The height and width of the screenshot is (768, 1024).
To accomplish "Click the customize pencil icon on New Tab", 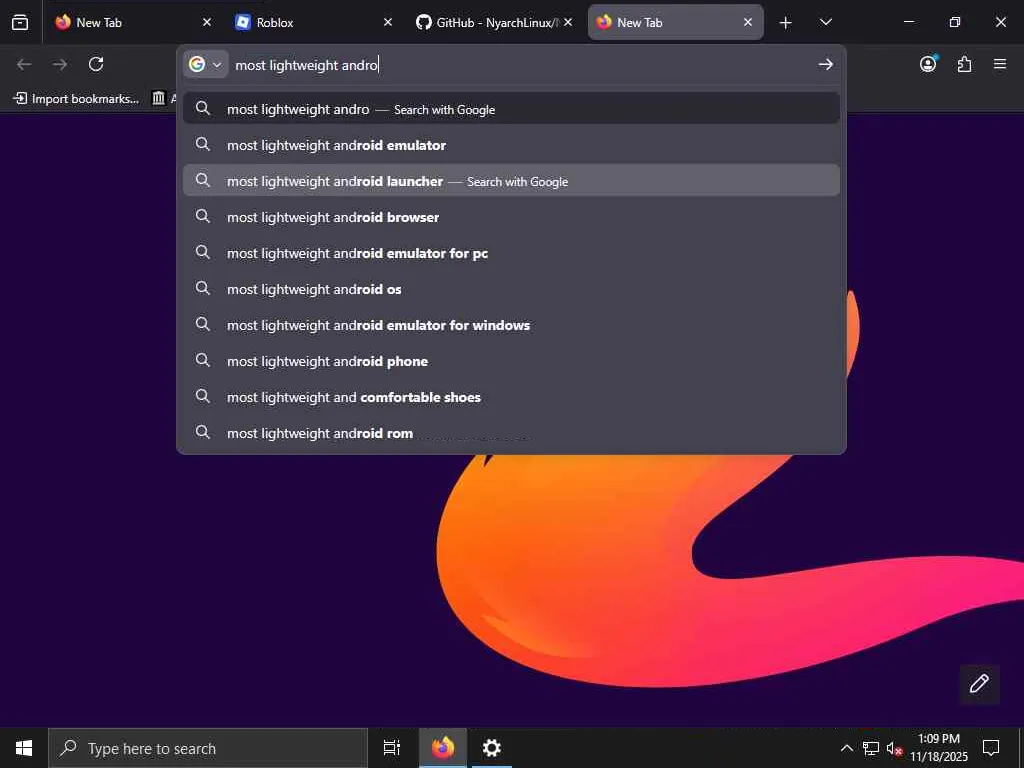I will 979,684.
